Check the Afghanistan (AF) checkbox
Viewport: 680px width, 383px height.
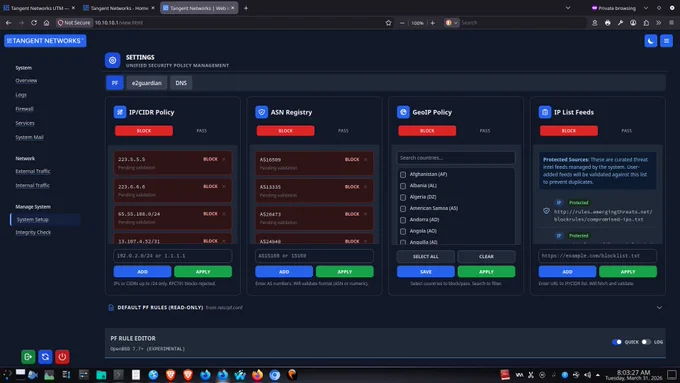click(403, 174)
